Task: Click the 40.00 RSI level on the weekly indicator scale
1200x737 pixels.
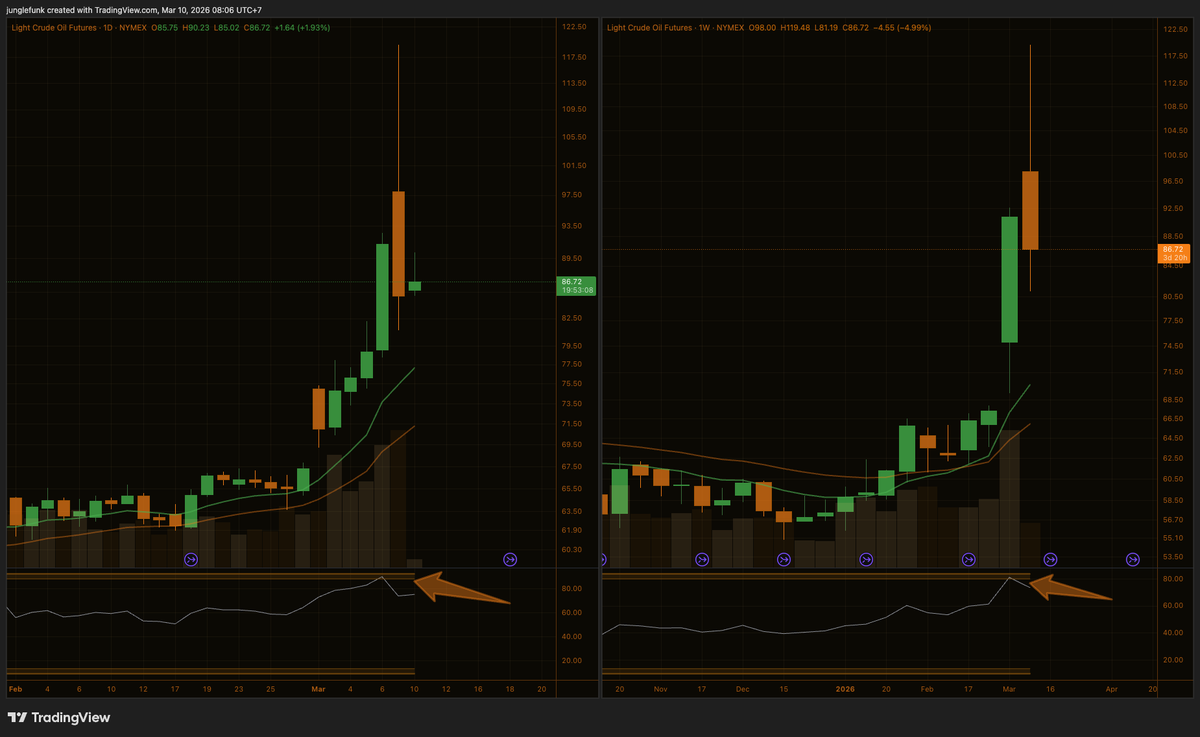Action: tap(1174, 633)
